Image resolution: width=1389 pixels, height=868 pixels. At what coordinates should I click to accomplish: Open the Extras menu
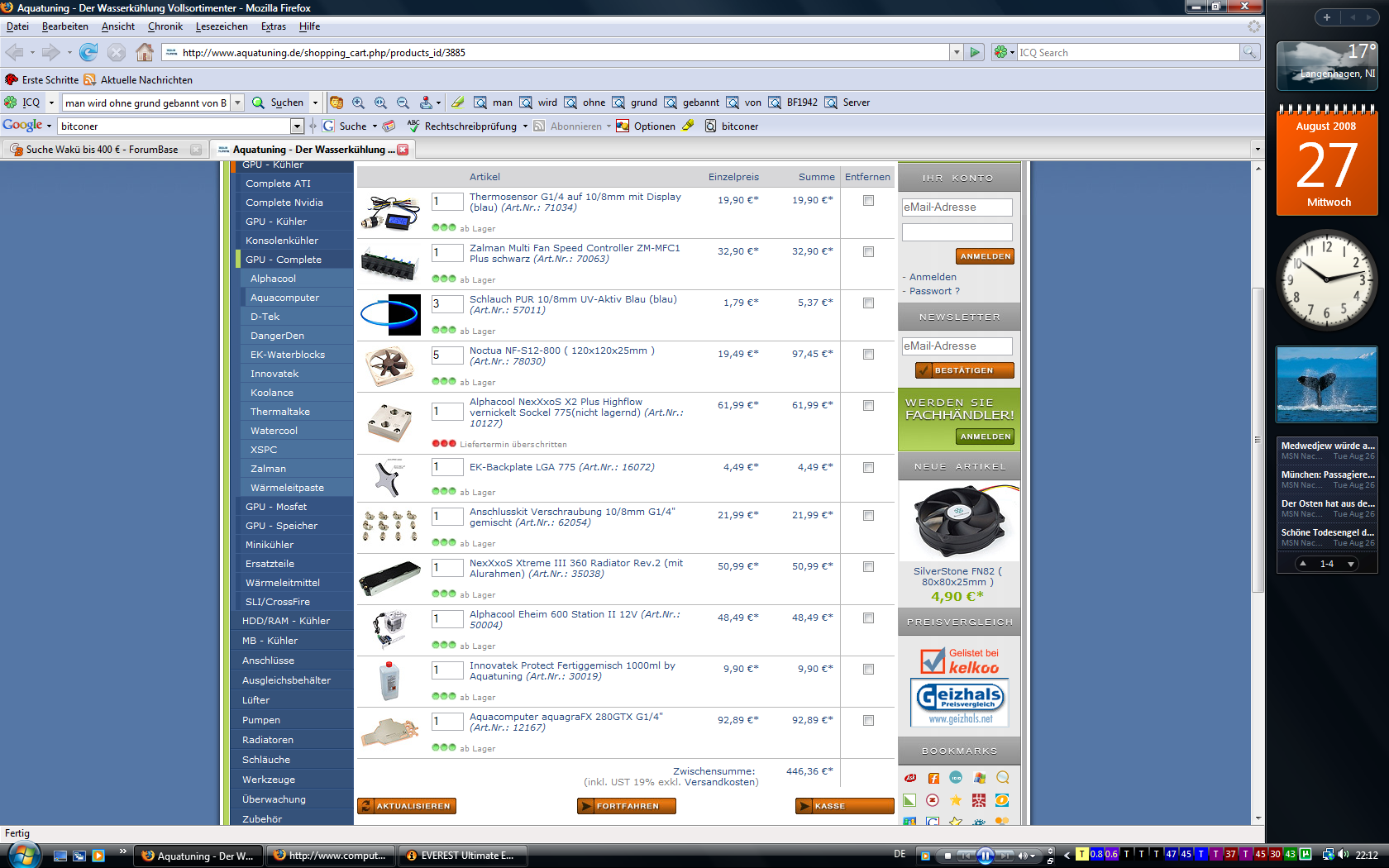click(x=274, y=26)
